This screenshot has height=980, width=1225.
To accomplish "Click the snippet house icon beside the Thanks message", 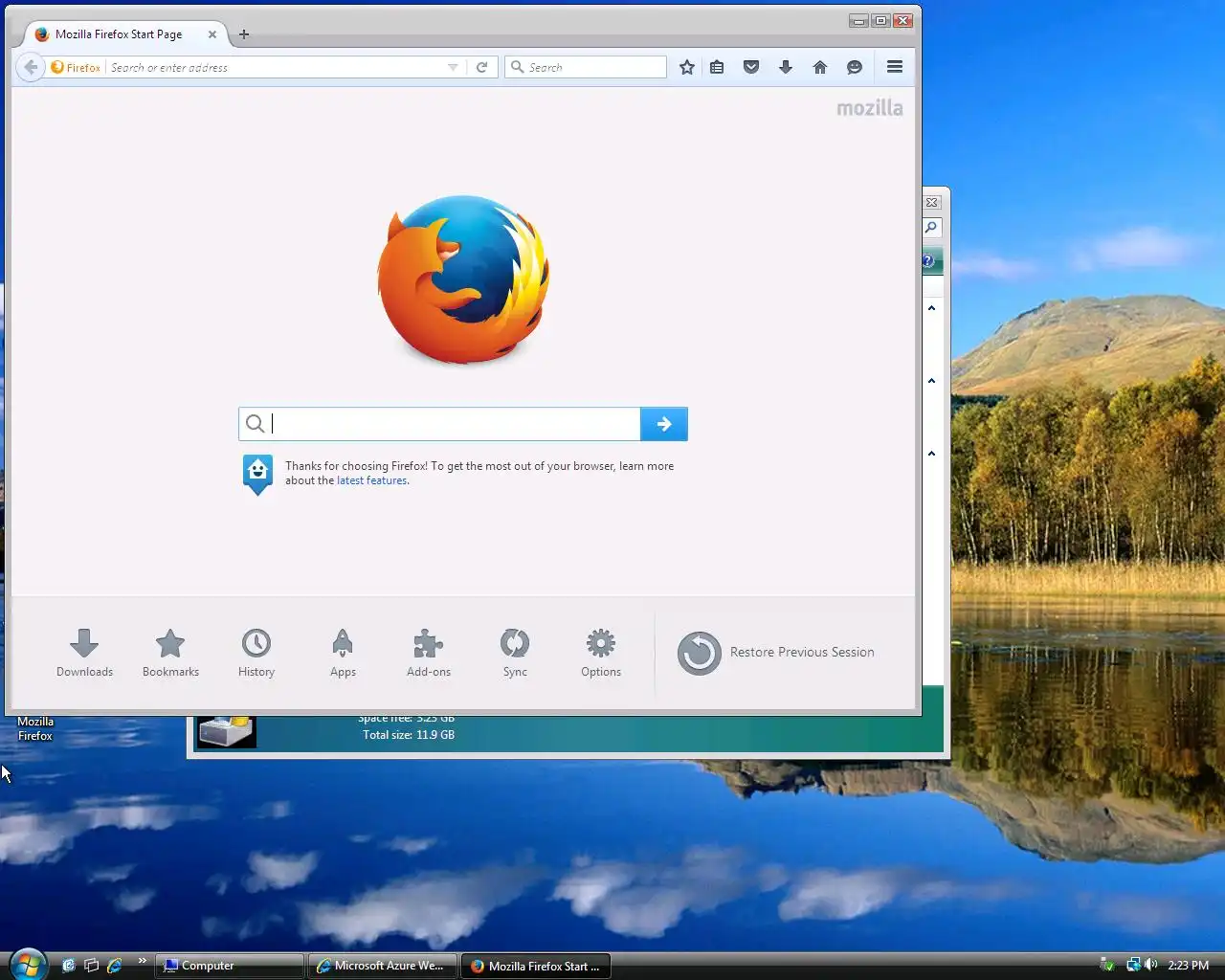I will [257, 474].
